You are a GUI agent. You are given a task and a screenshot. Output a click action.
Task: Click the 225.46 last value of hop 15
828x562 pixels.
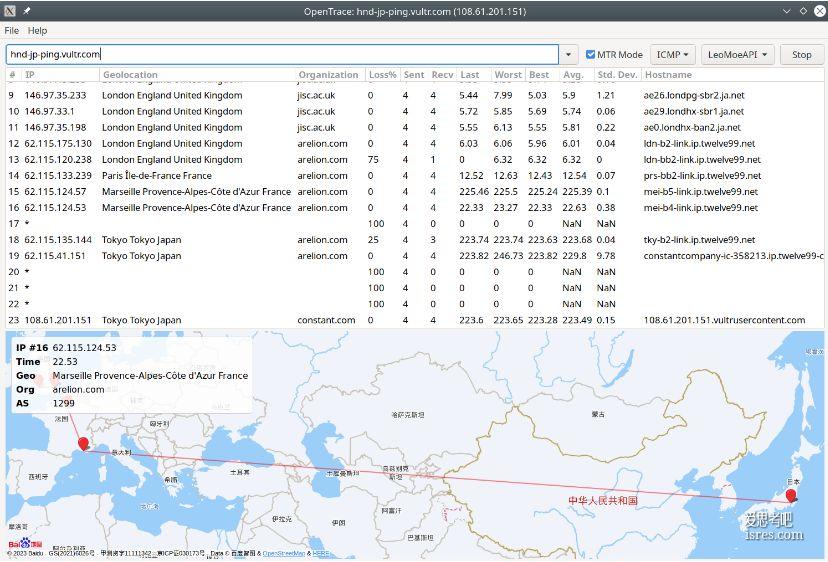point(474,191)
